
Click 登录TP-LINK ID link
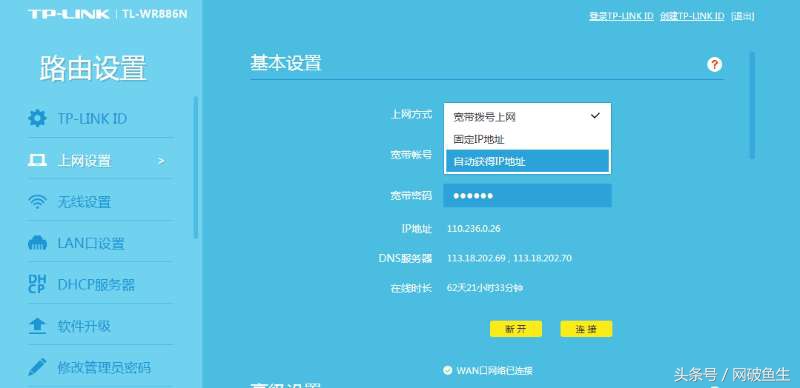(x=621, y=16)
